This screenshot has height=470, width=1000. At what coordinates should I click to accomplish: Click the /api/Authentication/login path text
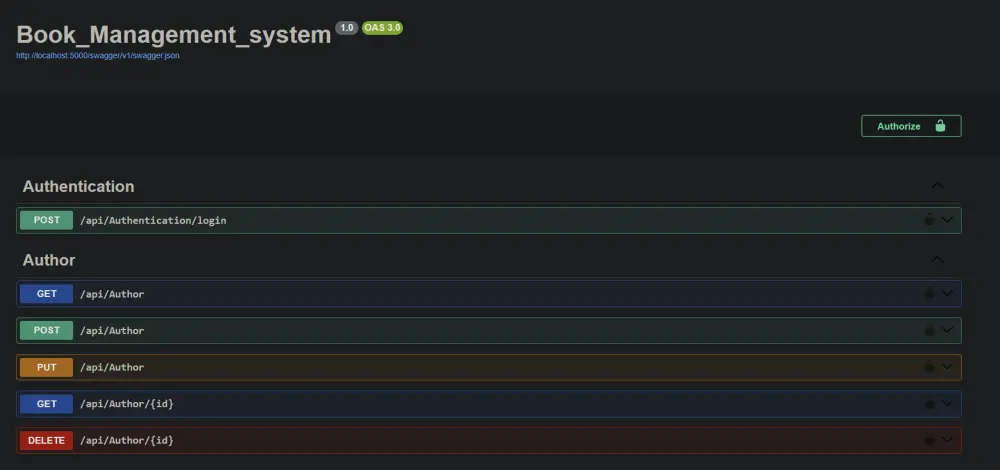point(153,221)
